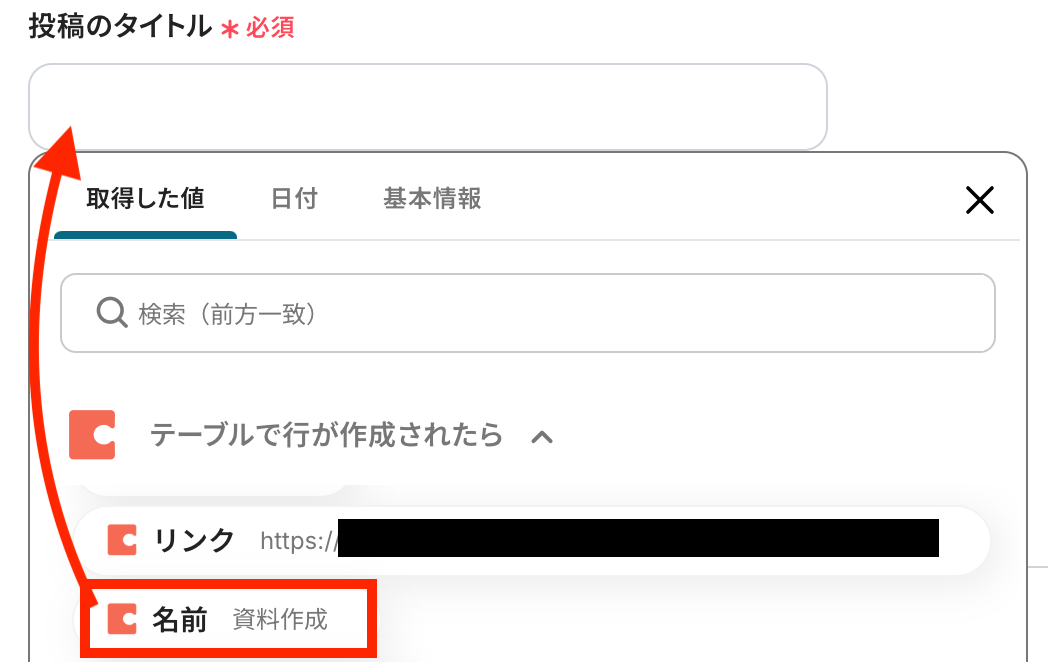
Task: Close the value picker panel with X
Action: pyautogui.click(x=979, y=201)
